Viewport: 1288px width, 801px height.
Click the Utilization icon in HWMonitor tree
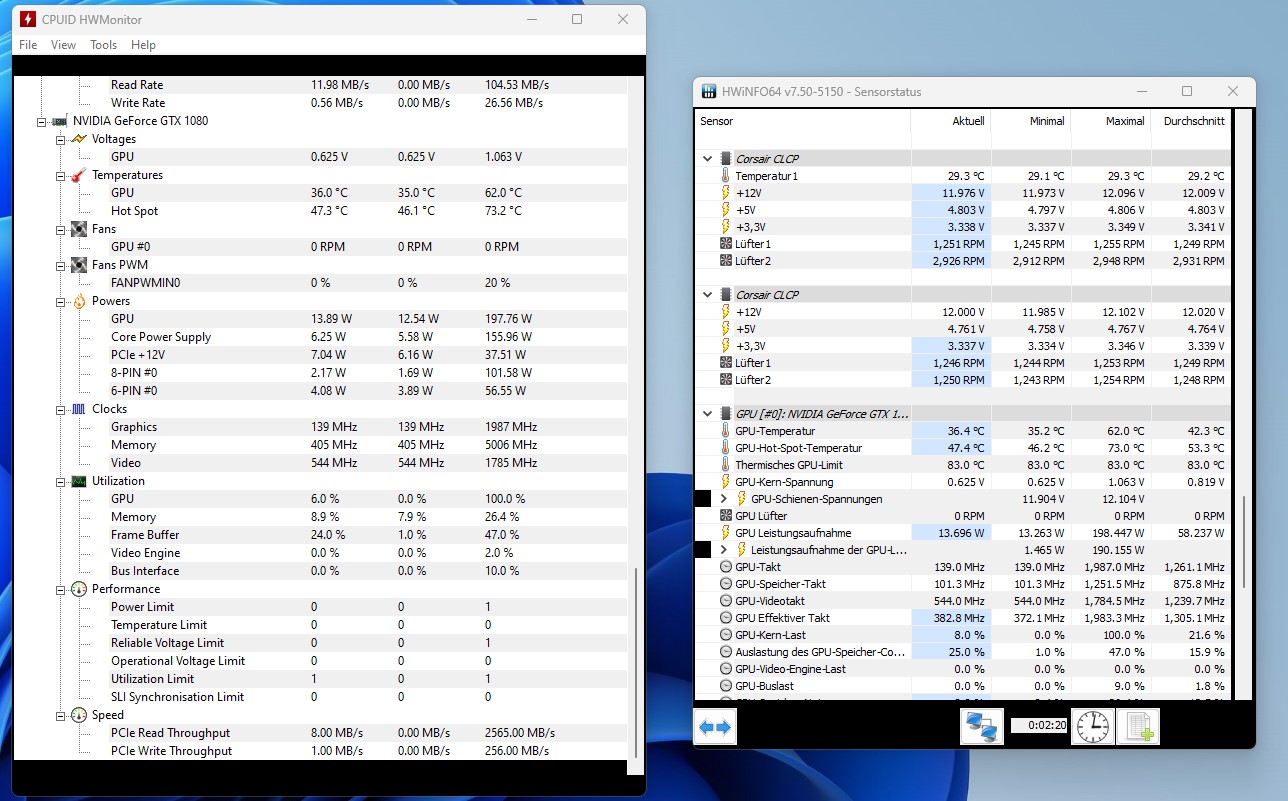tap(79, 481)
